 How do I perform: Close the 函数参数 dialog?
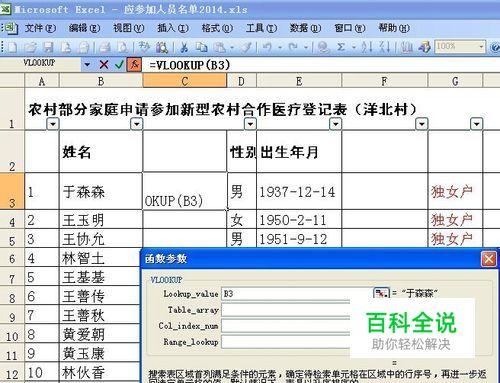489,259
